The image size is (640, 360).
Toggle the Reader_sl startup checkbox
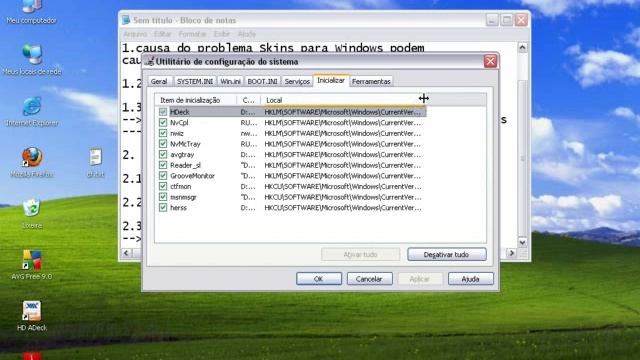point(163,165)
